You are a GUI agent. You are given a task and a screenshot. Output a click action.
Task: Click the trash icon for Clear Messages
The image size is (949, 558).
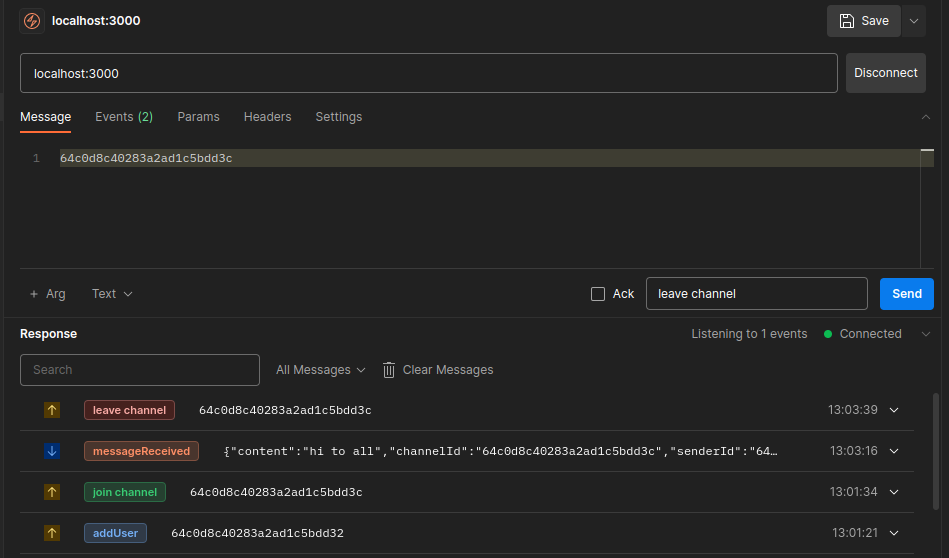(389, 370)
